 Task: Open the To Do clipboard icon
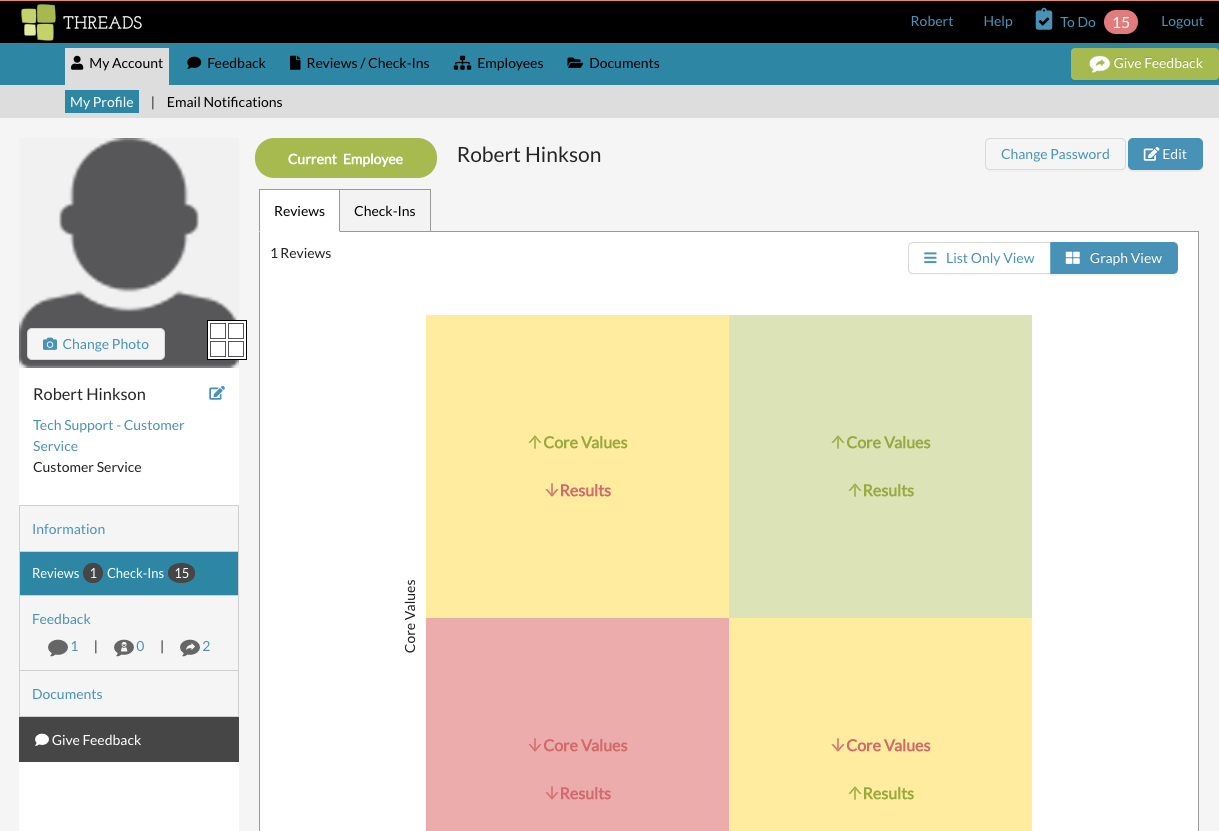pyautogui.click(x=1044, y=20)
